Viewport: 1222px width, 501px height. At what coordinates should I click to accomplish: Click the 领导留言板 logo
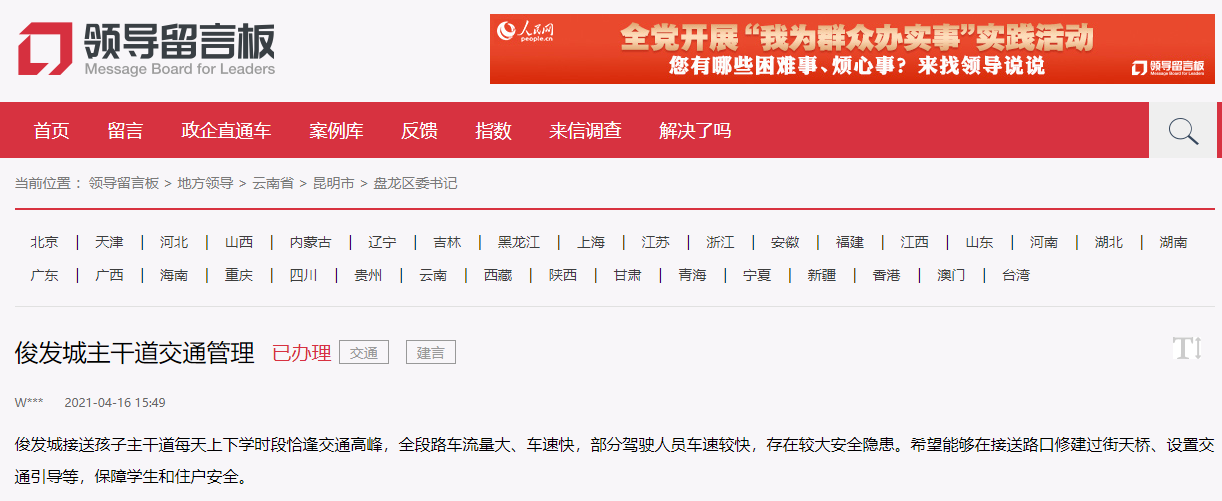(146, 48)
